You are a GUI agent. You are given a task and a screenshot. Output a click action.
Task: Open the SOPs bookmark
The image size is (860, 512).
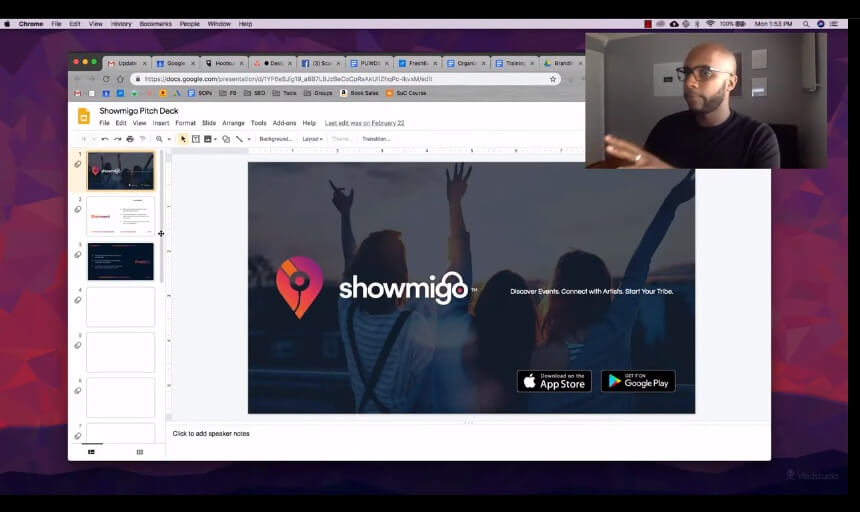pyautogui.click(x=200, y=93)
